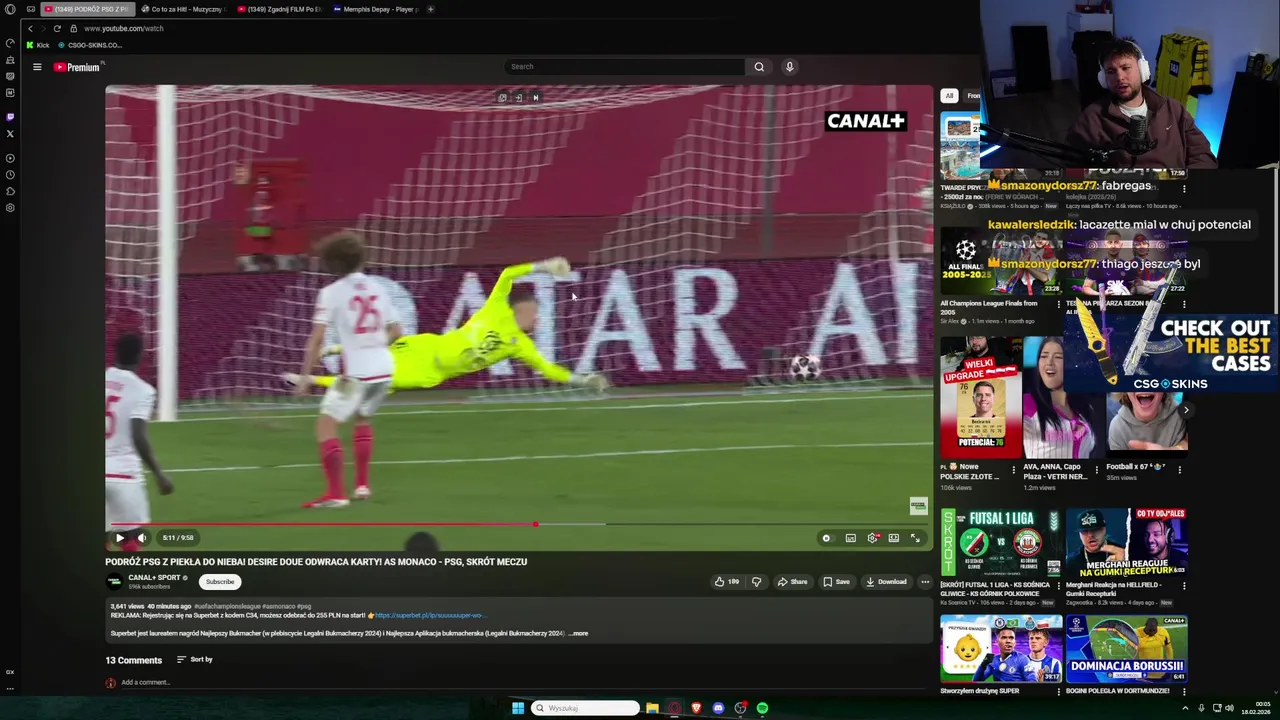Open X icon in browser sidebar
Viewport: 1280px width, 720px height.
point(10,134)
